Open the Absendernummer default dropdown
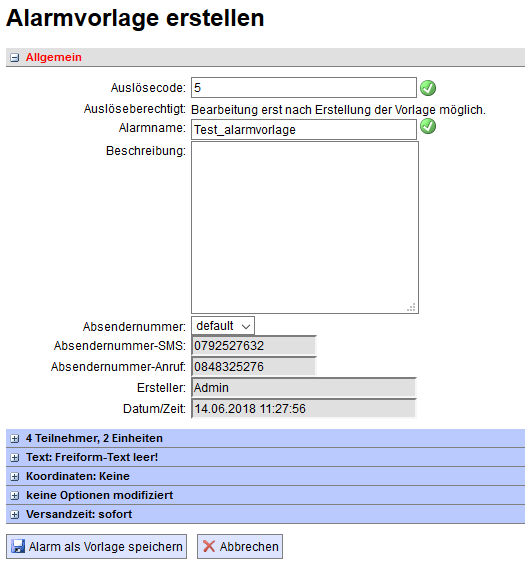Screen dimensions: 525x569 pyautogui.click(x=223, y=326)
